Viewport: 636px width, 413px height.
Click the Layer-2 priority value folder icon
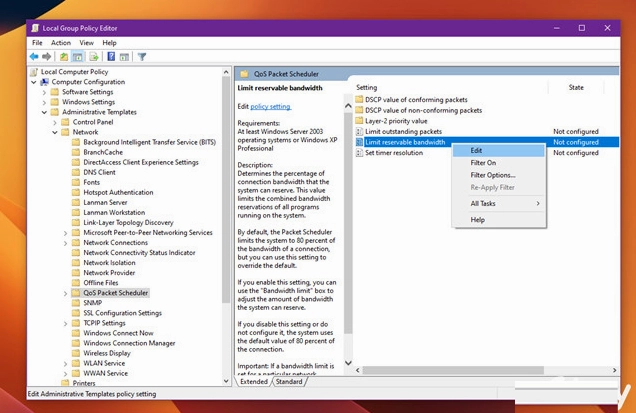pos(359,121)
